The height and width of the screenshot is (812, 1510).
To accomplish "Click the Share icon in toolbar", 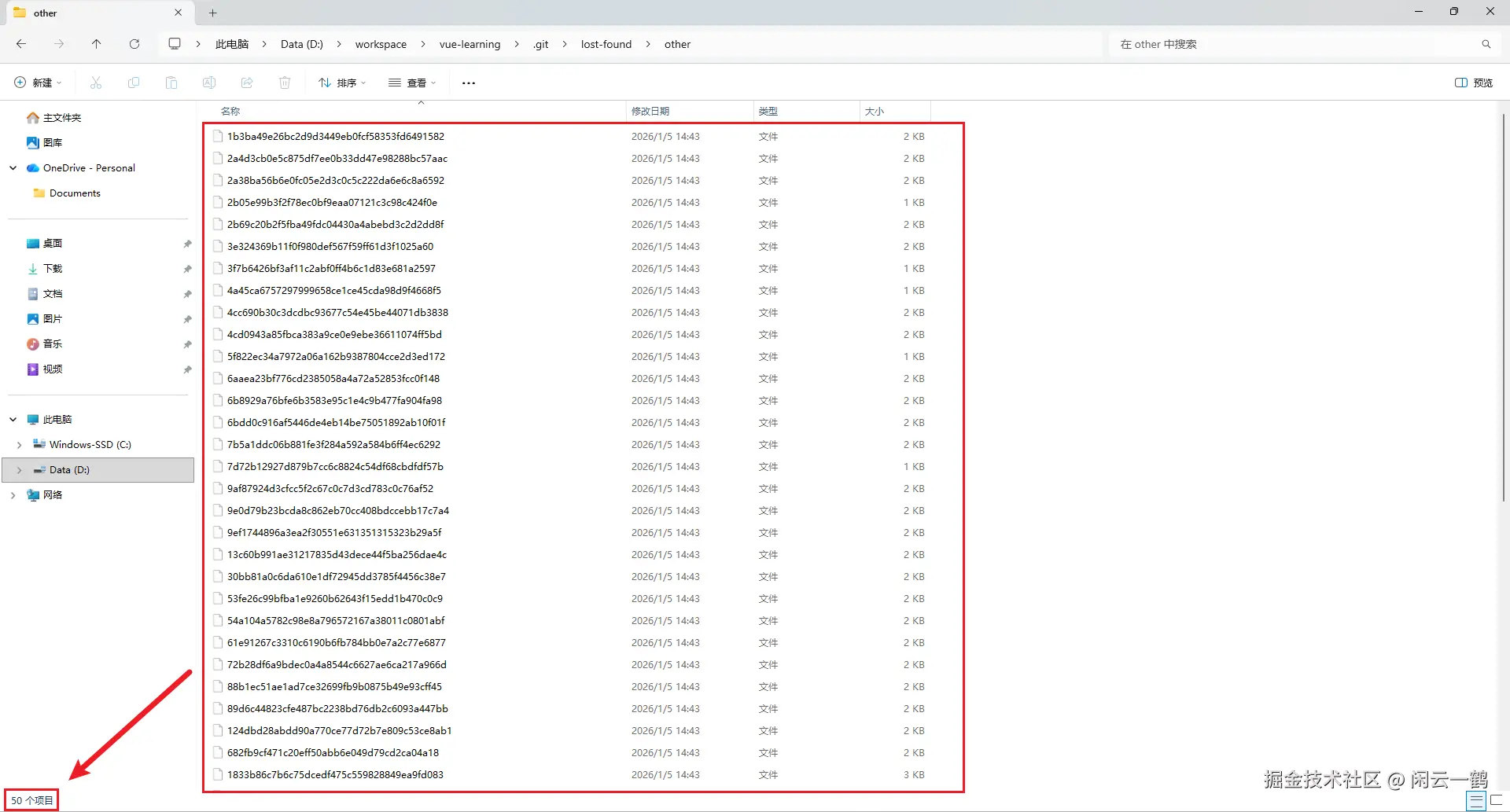I will click(x=247, y=83).
